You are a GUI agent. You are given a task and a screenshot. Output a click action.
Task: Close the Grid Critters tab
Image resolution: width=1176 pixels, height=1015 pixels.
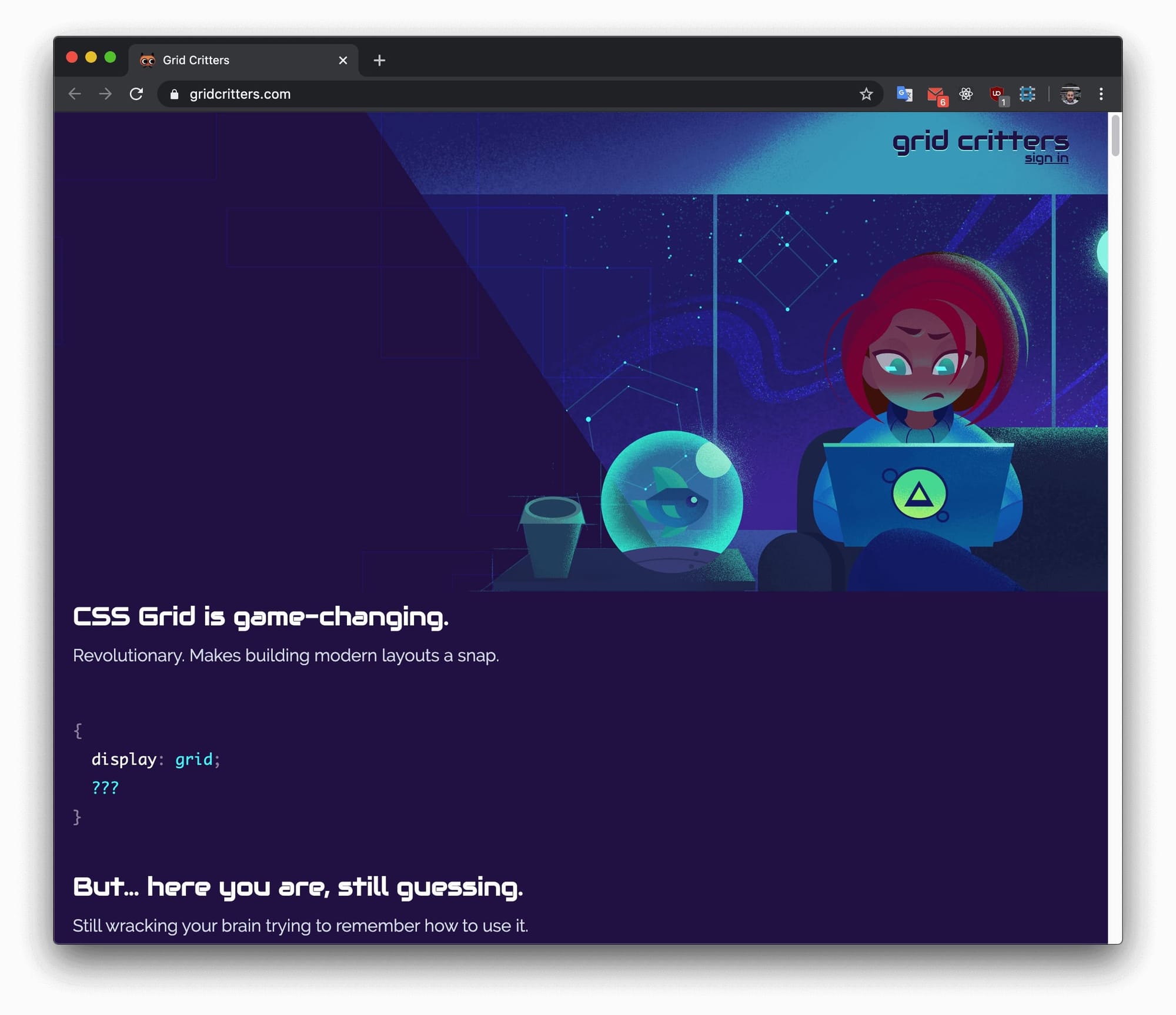343,60
